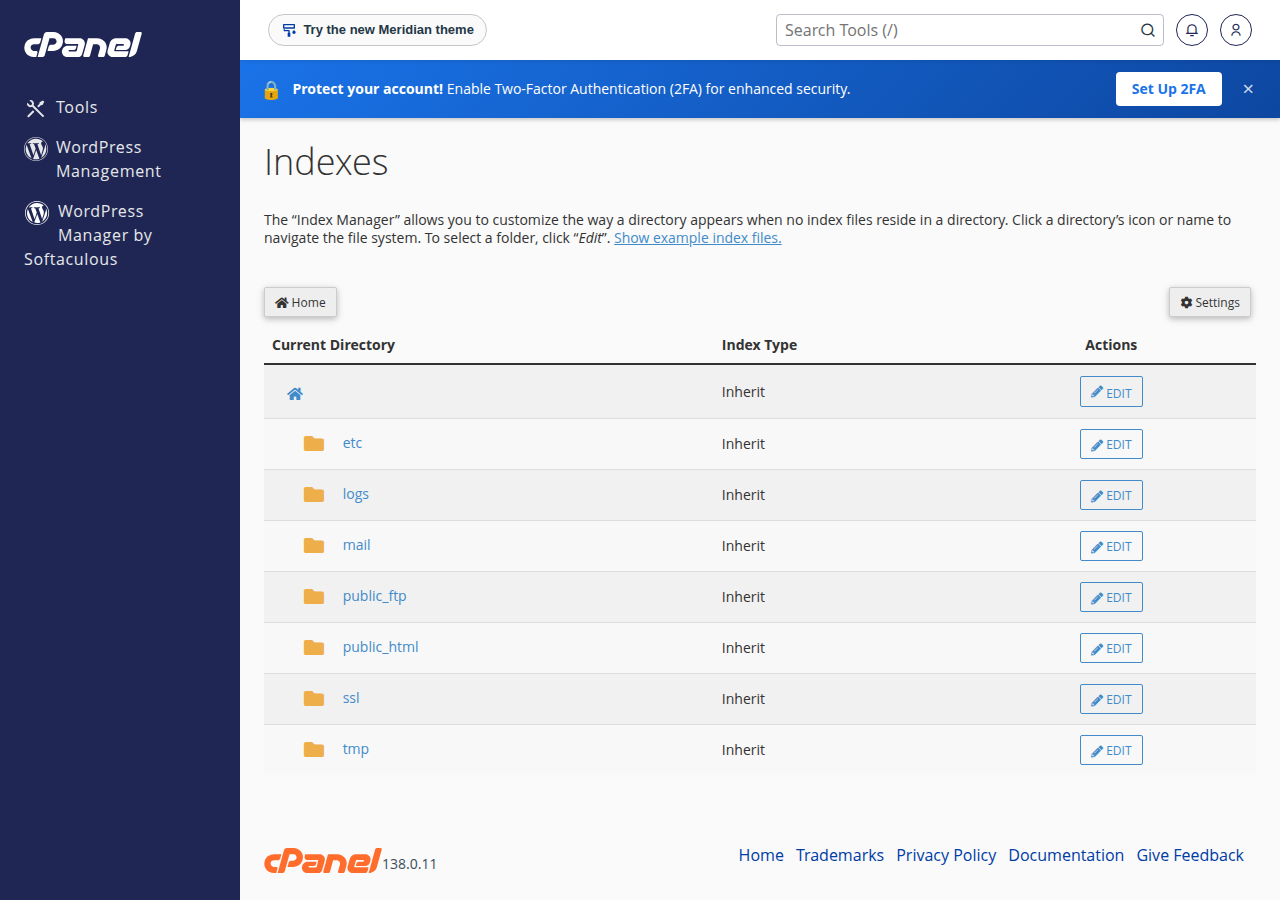1280x900 pixels.
Task: Click the home icon in the directory table
Action: coord(295,394)
